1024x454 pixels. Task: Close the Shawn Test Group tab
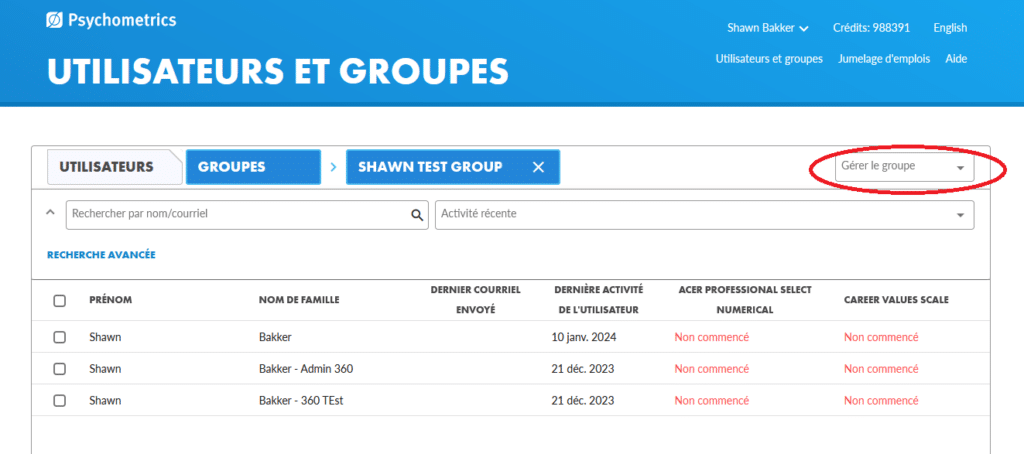click(538, 167)
